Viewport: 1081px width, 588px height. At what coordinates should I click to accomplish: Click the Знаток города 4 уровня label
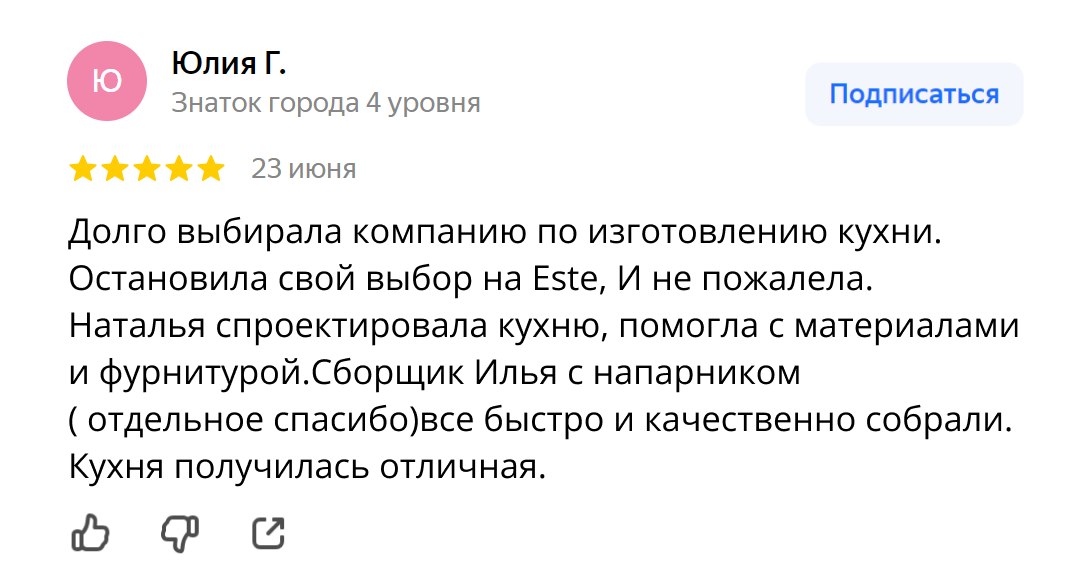[x=326, y=103]
